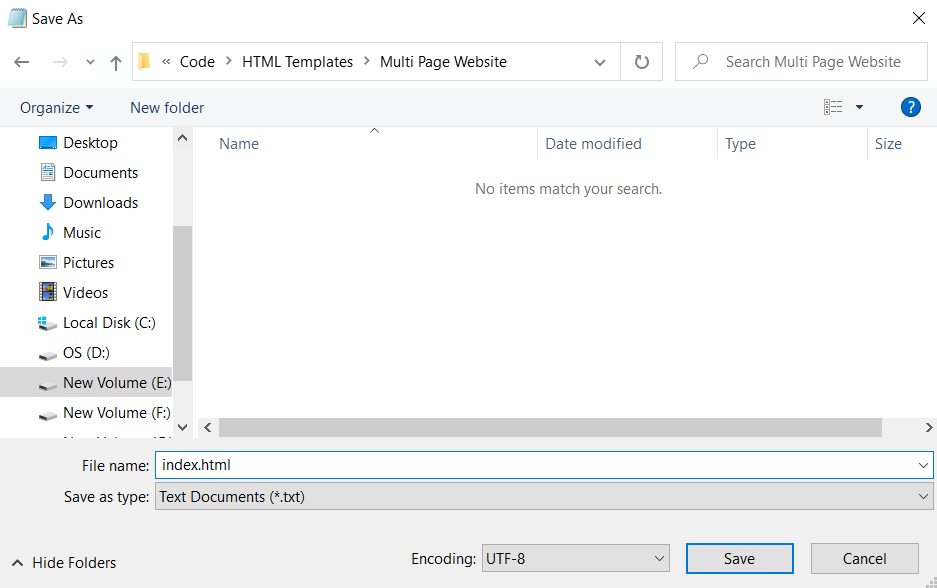
Task: Select New Volume (F:) drive
Action: coord(117,412)
